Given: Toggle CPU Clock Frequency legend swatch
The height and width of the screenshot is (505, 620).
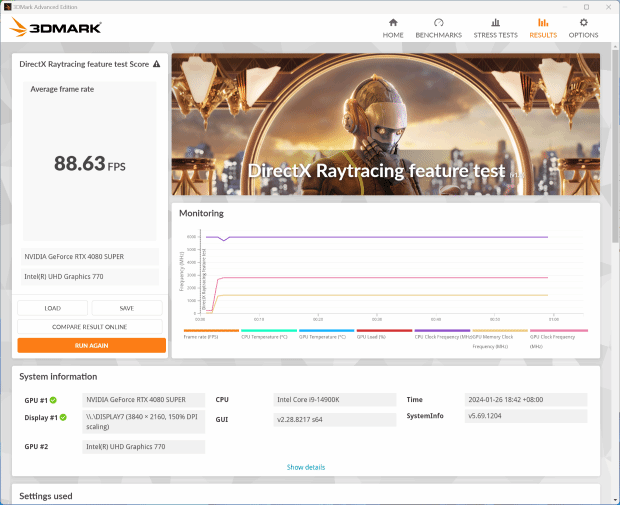Looking at the screenshot, I should point(442,331).
